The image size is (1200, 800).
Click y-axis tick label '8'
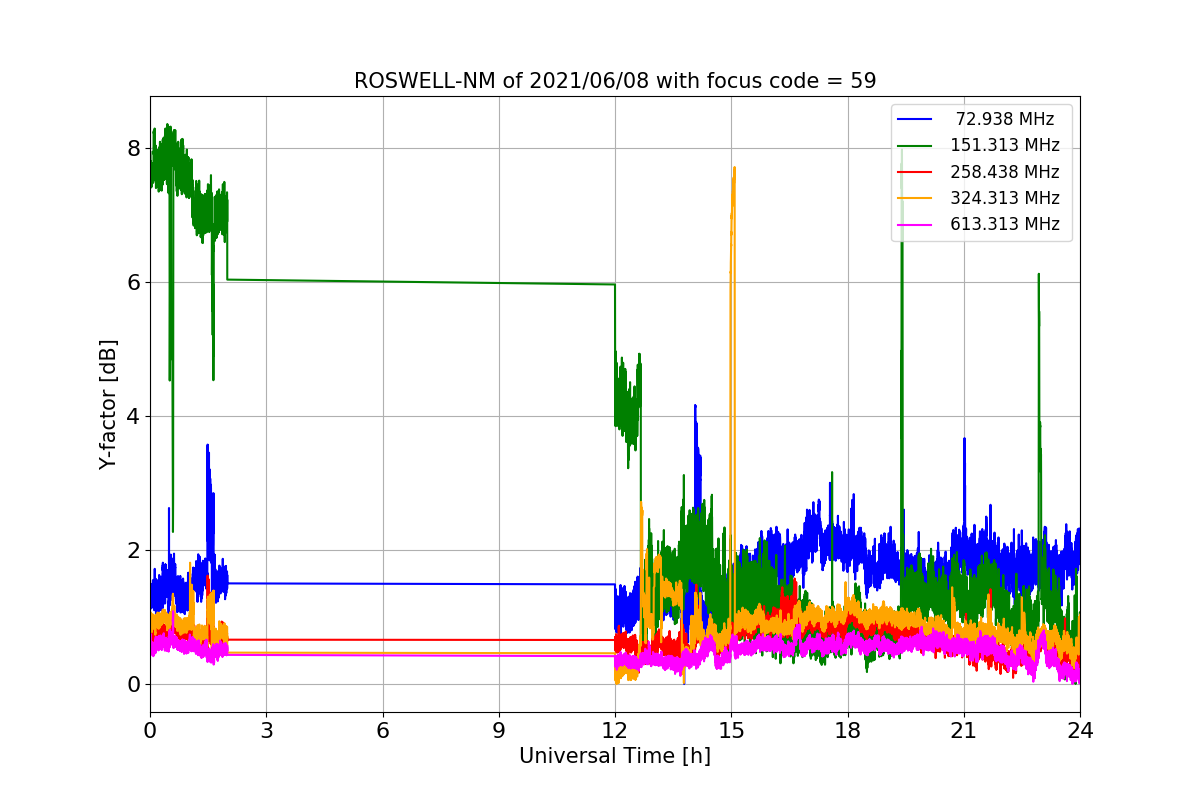(x=134, y=149)
